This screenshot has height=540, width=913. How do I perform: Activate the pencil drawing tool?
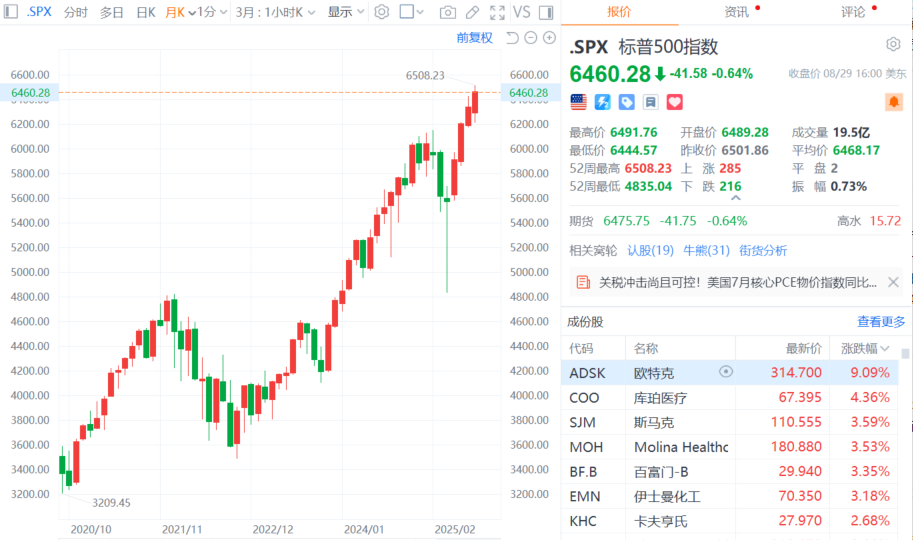click(473, 12)
